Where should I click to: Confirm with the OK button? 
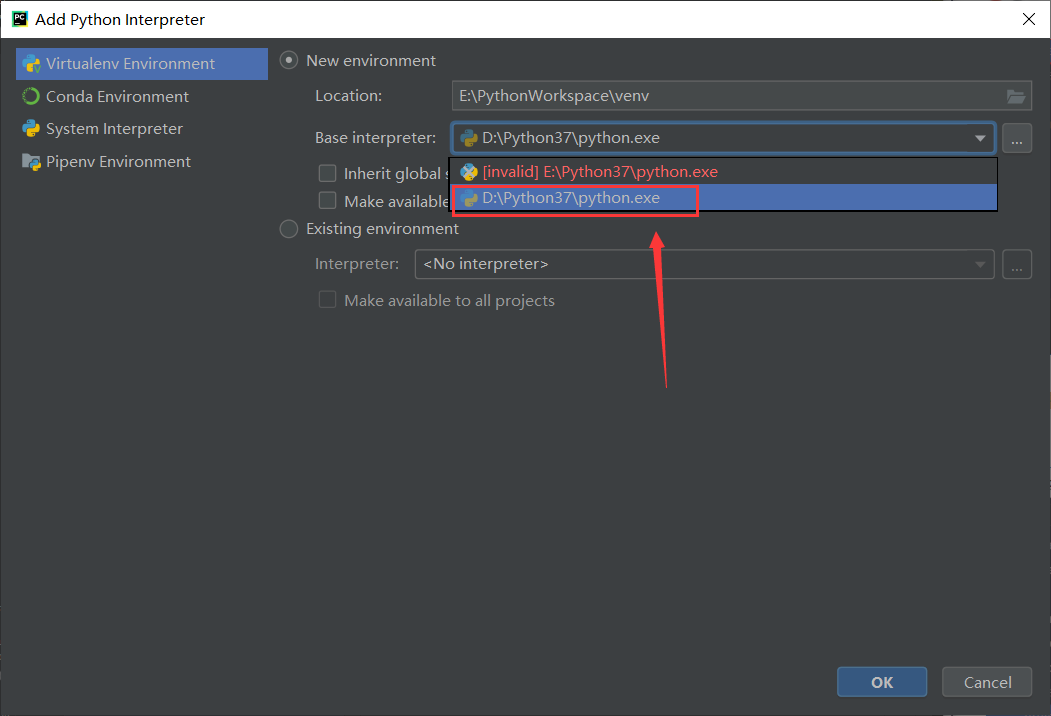881,682
